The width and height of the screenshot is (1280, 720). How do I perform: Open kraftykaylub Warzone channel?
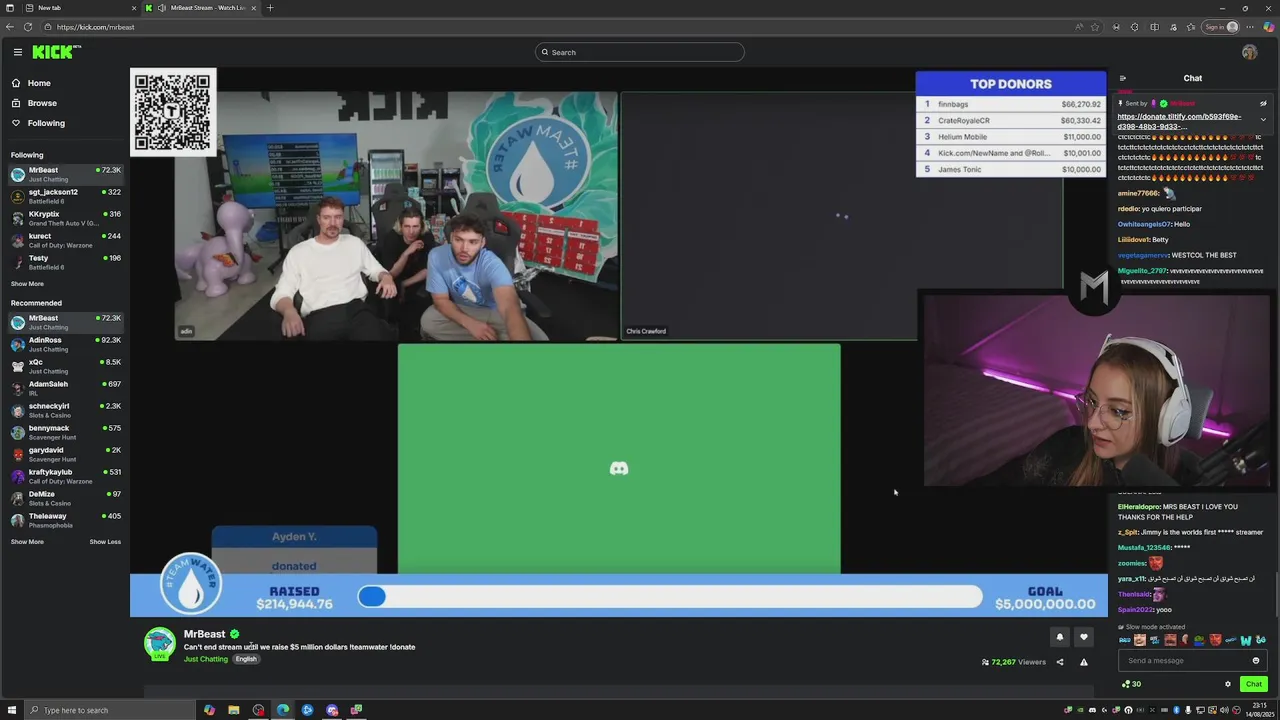(65, 476)
